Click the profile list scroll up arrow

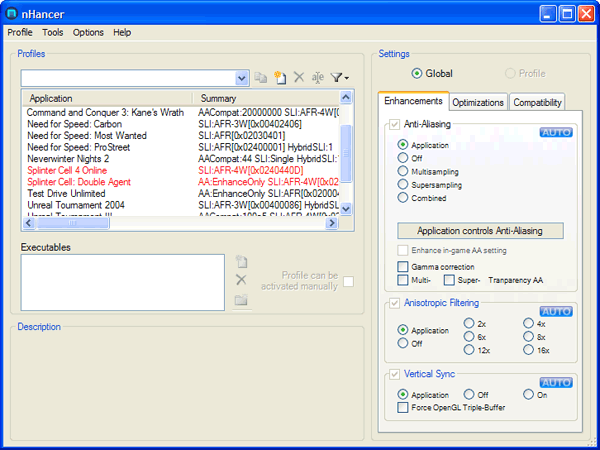point(346,97)
